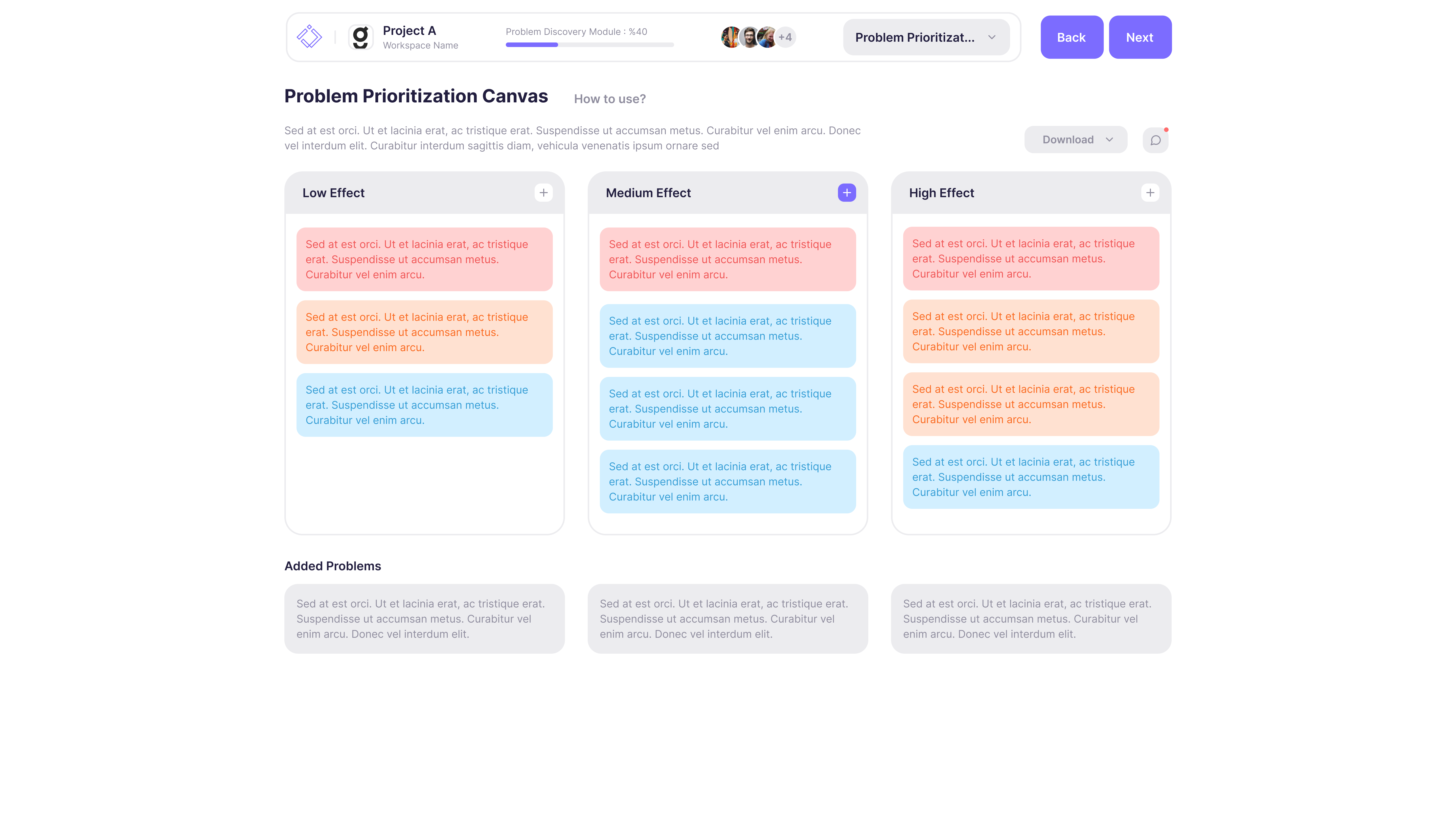Screen dimensions: 1456x819
Task: Open the Download options dropdown
Action: (1075, 139)
